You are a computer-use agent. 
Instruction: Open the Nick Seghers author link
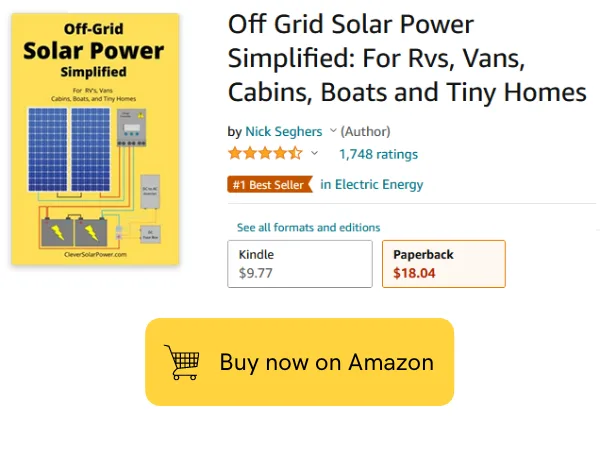point(284,131)
